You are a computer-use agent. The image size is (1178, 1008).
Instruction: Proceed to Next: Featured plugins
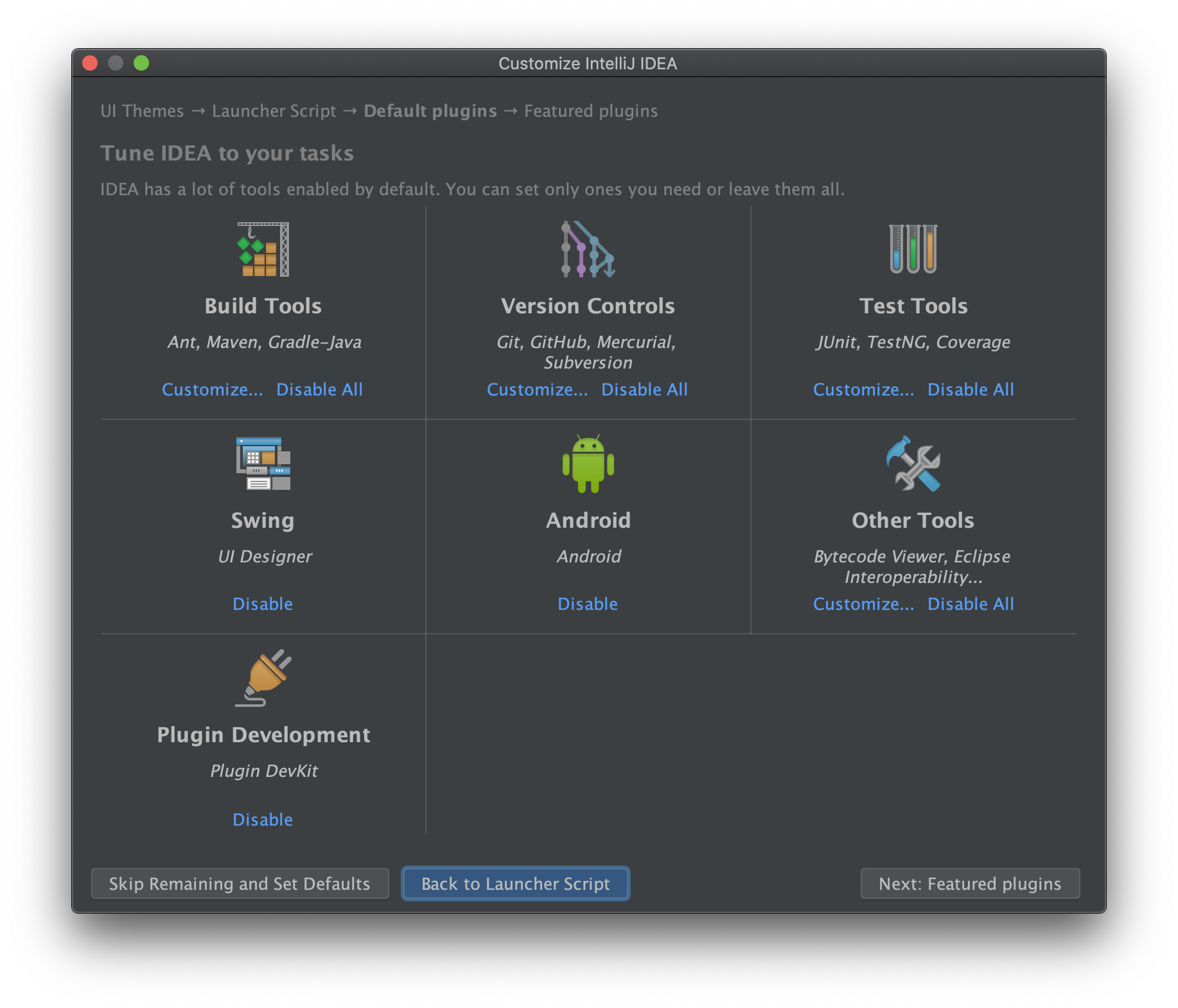[970, 884]
